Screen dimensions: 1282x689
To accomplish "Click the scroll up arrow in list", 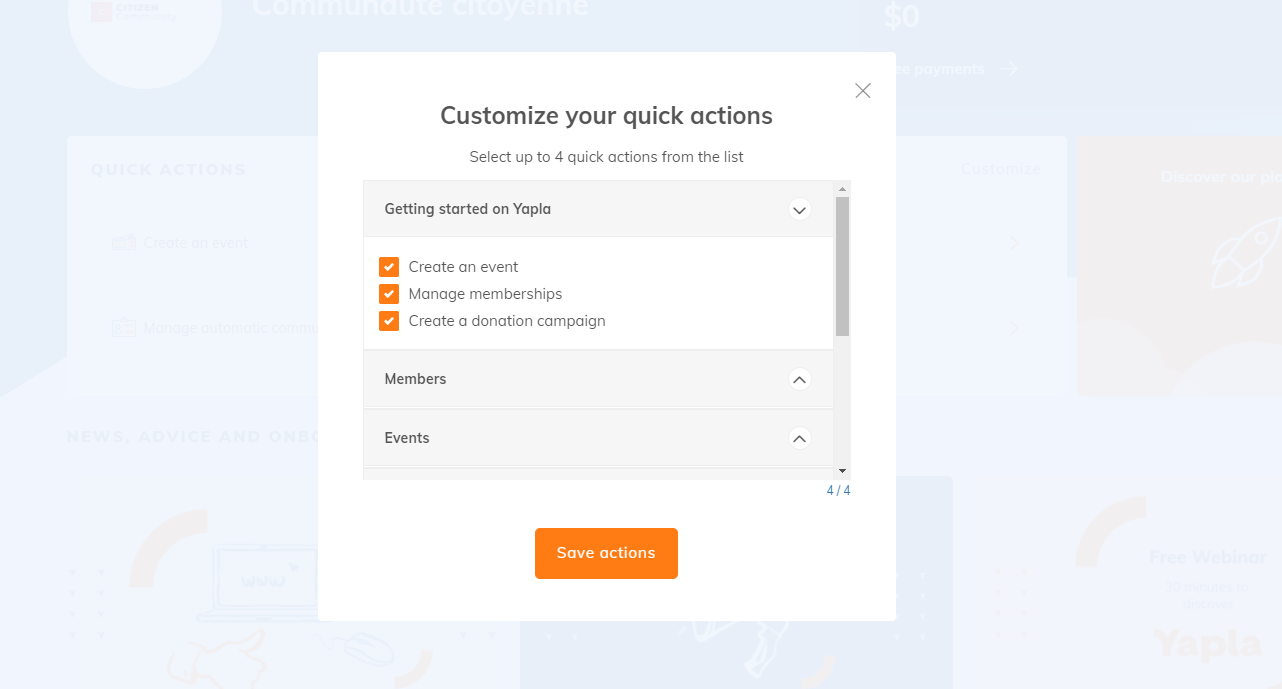I will click(x=842, y=189).
